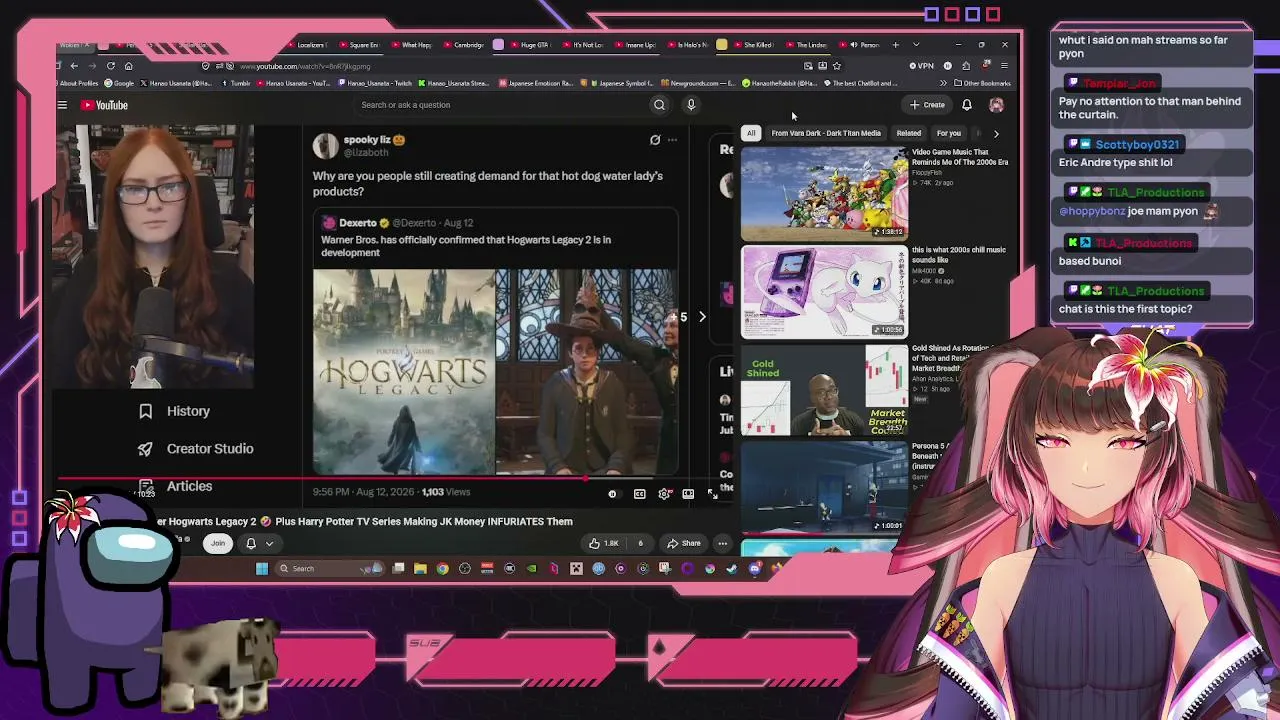1280x720 pixels.
Task: Show hidden bookmarks with the chevron
Action: pos(943,83)
